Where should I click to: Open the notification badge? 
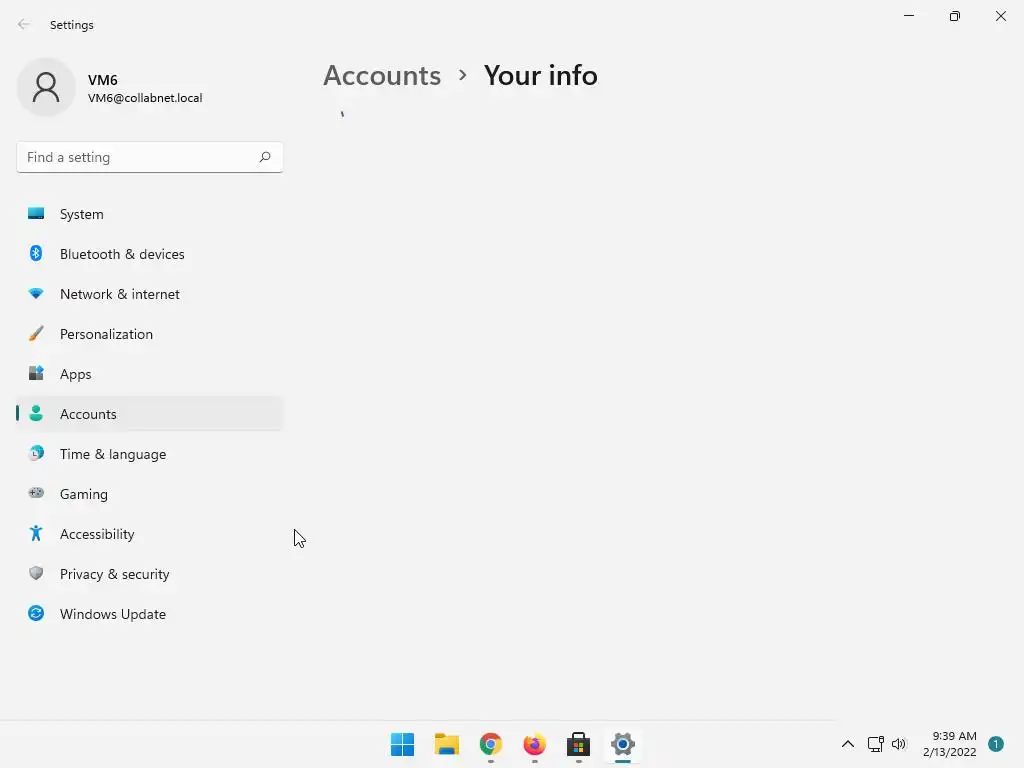(x=996, y=744)
